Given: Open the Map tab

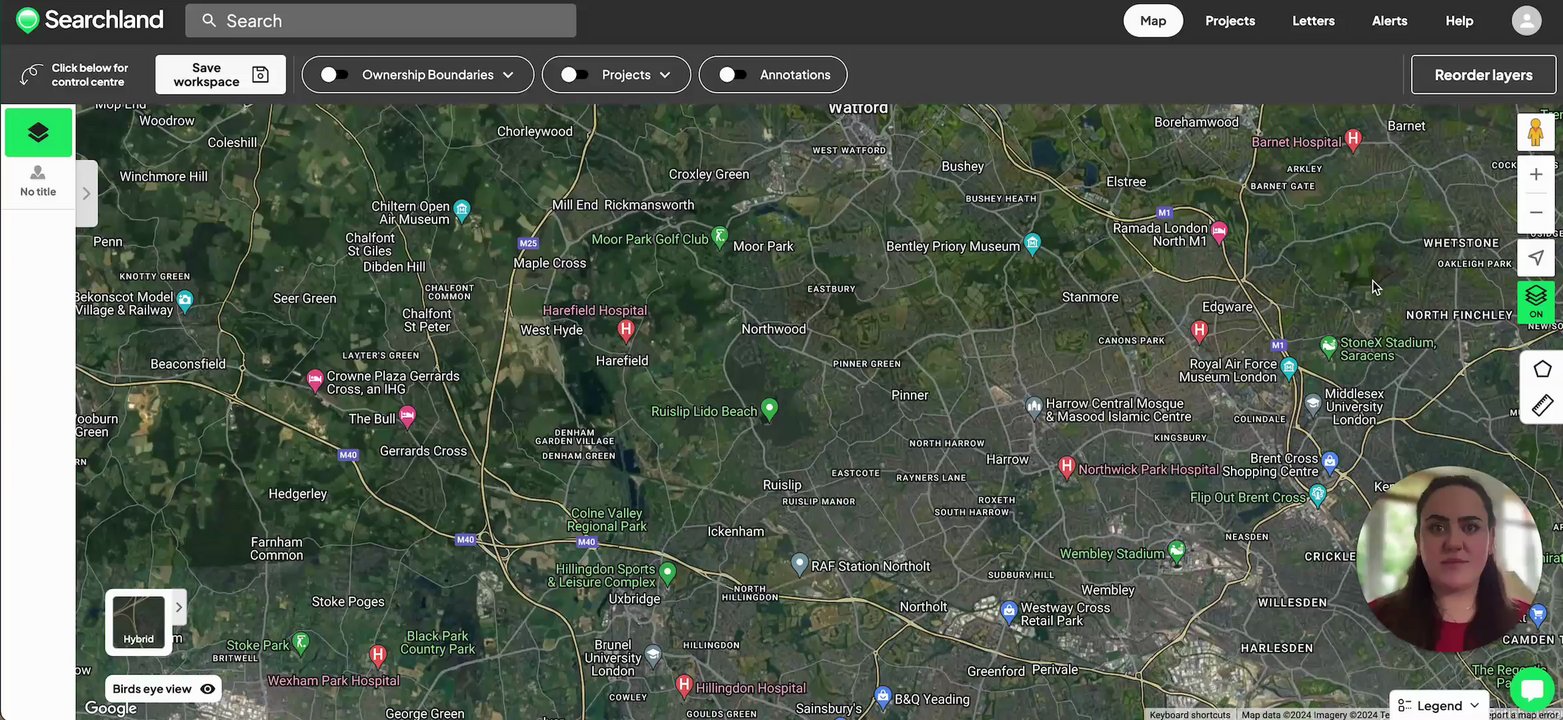Looking at the screenshot, I should pyautogui.click(x=1153, y=21).
